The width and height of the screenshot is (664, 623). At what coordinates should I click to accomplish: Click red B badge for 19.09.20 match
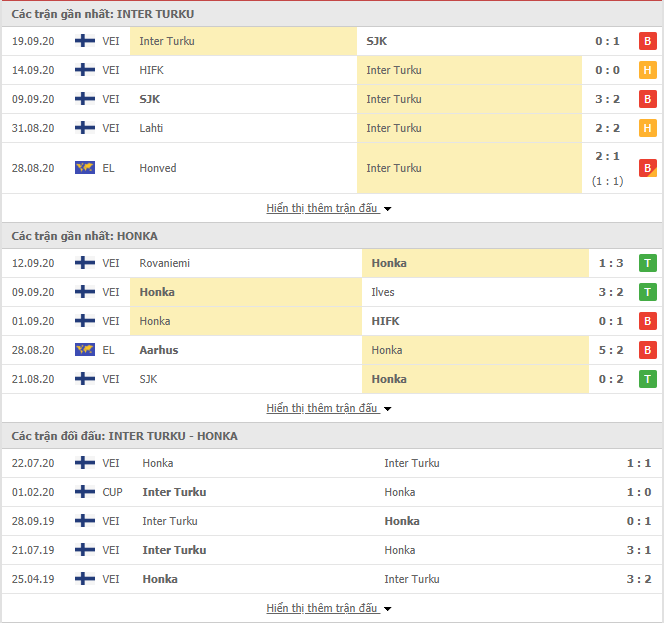pos(647,41)
